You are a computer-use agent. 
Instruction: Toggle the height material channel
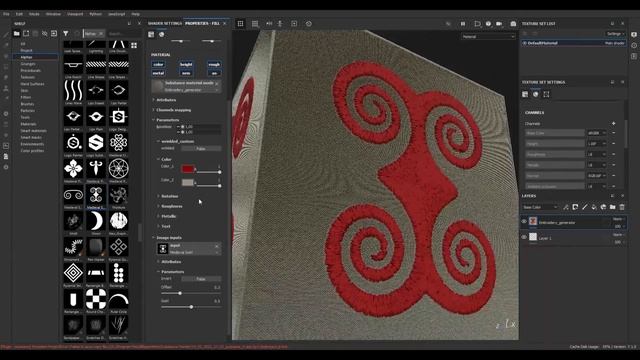[x=186, y=64]
